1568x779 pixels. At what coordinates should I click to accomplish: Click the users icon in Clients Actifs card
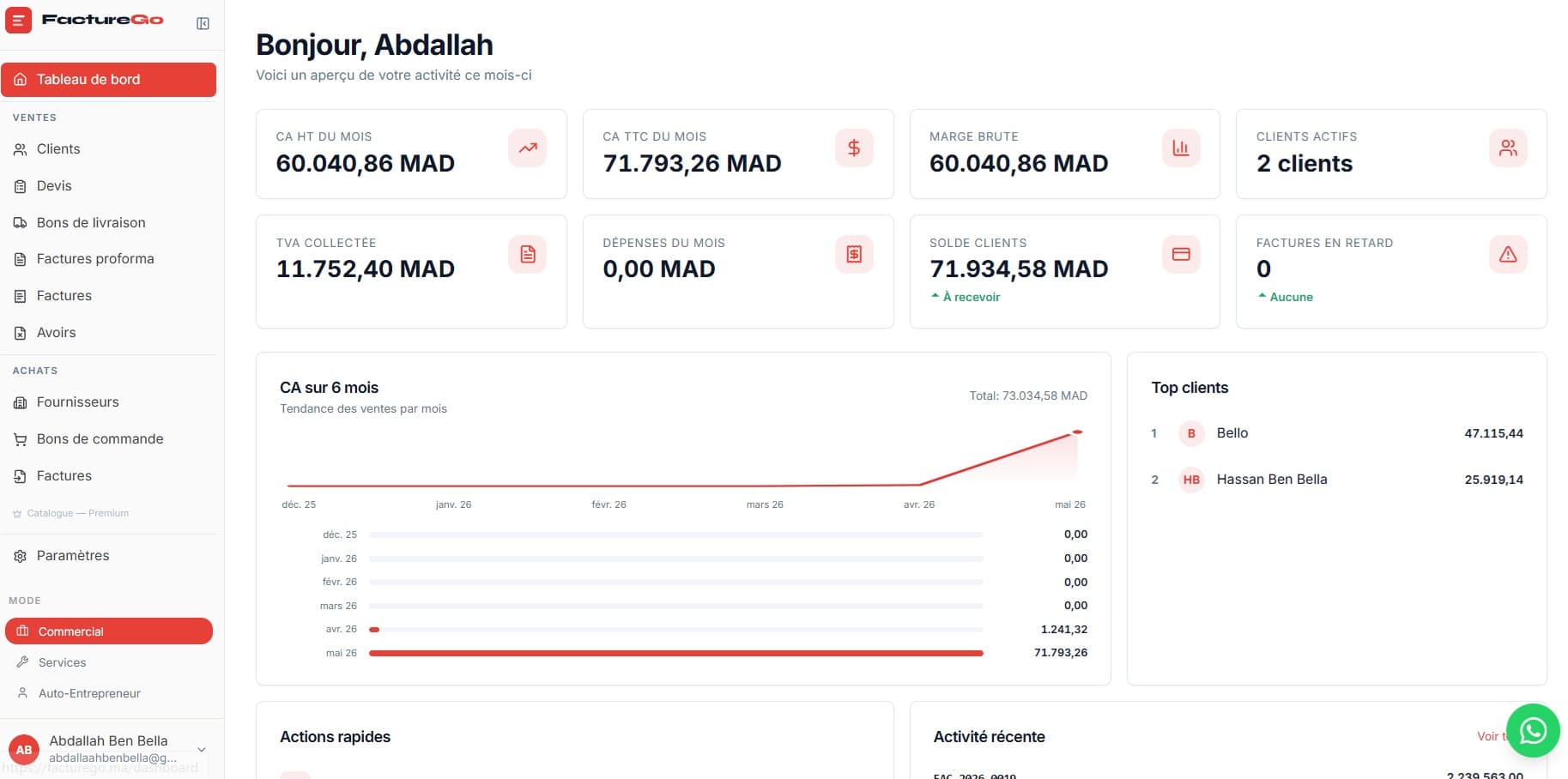[1508, 148]
